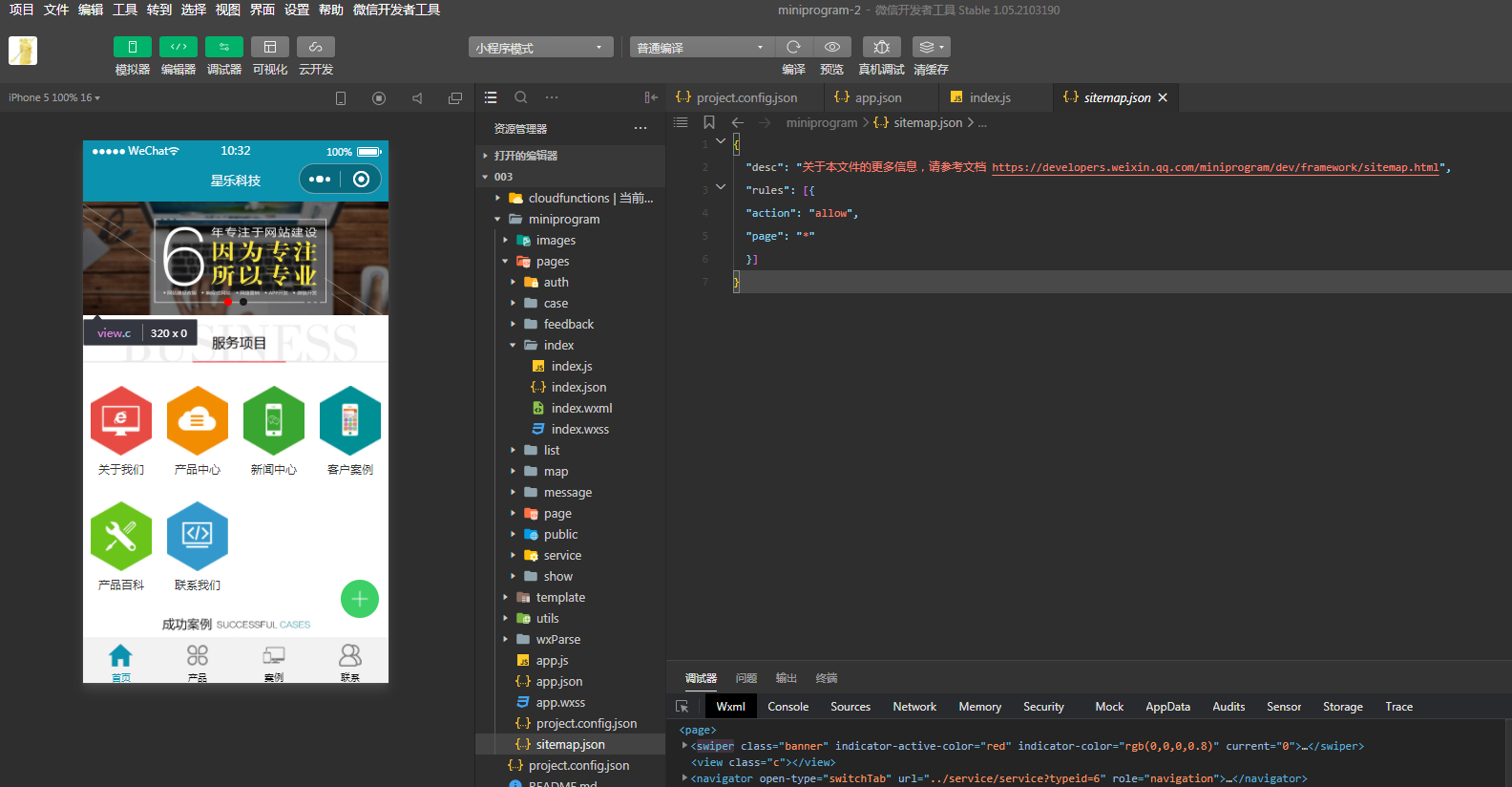Start real device debugging icon
Viewport: 1512px width, 787px height.
tap(882, 47)
